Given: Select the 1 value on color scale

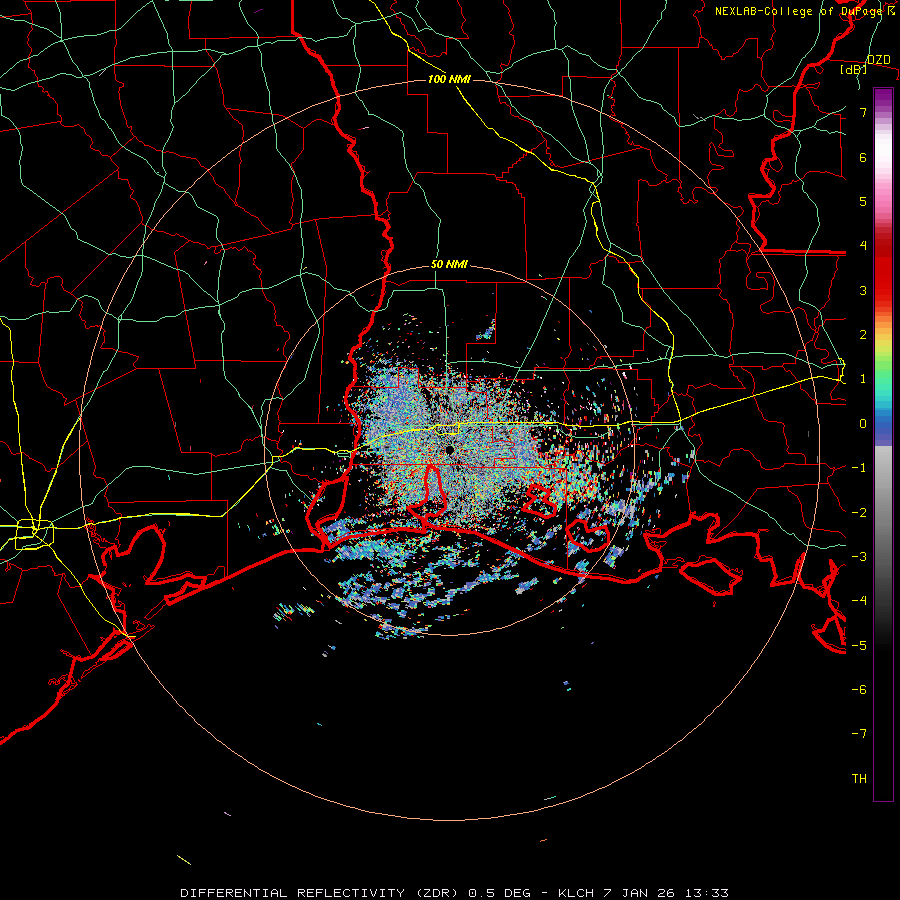Looking at the screenshot, I should pyautogui.click(x=863, y=379).
